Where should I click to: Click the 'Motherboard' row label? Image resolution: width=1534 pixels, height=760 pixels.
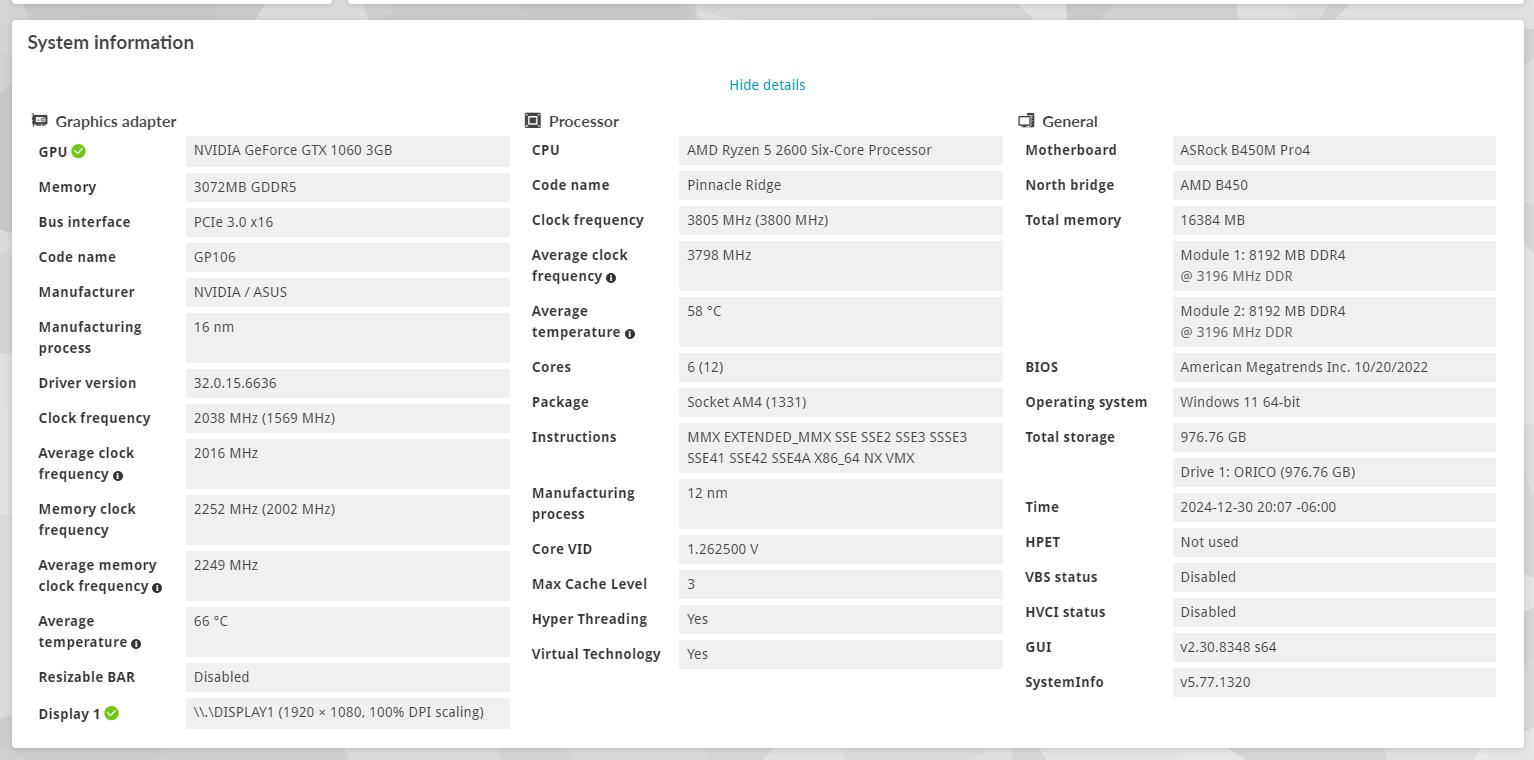pos(1071,150)
